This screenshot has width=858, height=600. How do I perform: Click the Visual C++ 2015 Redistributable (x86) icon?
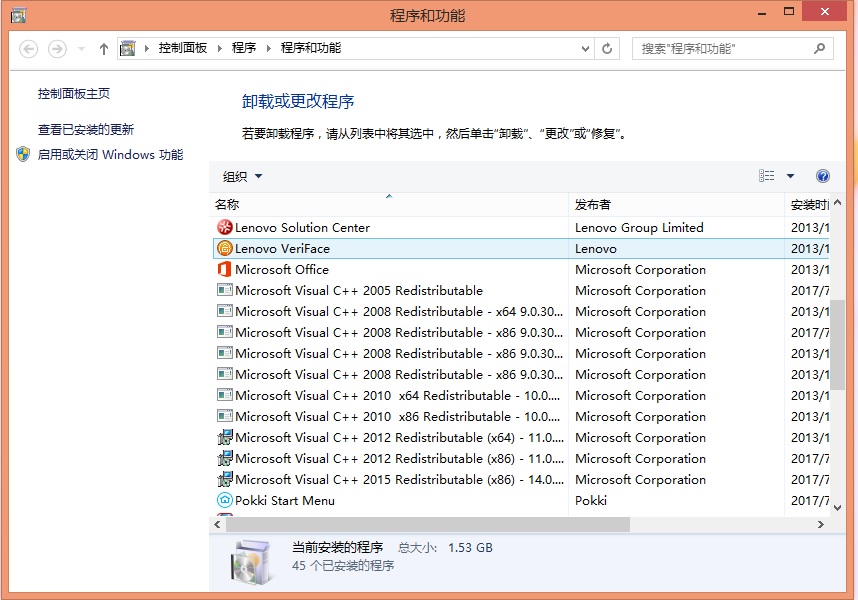(224, 479)
